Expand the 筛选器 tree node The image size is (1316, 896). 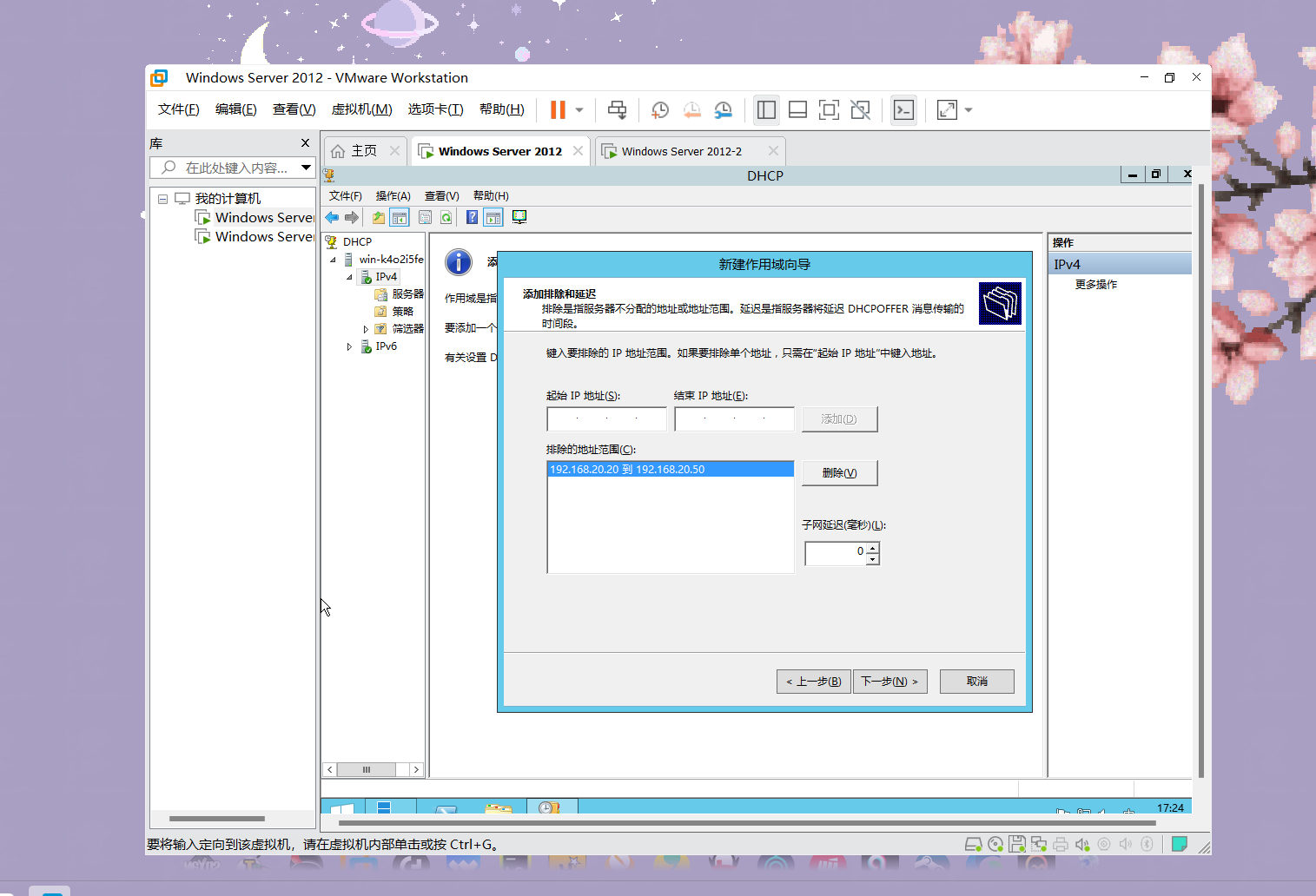(x=366, y=329)
